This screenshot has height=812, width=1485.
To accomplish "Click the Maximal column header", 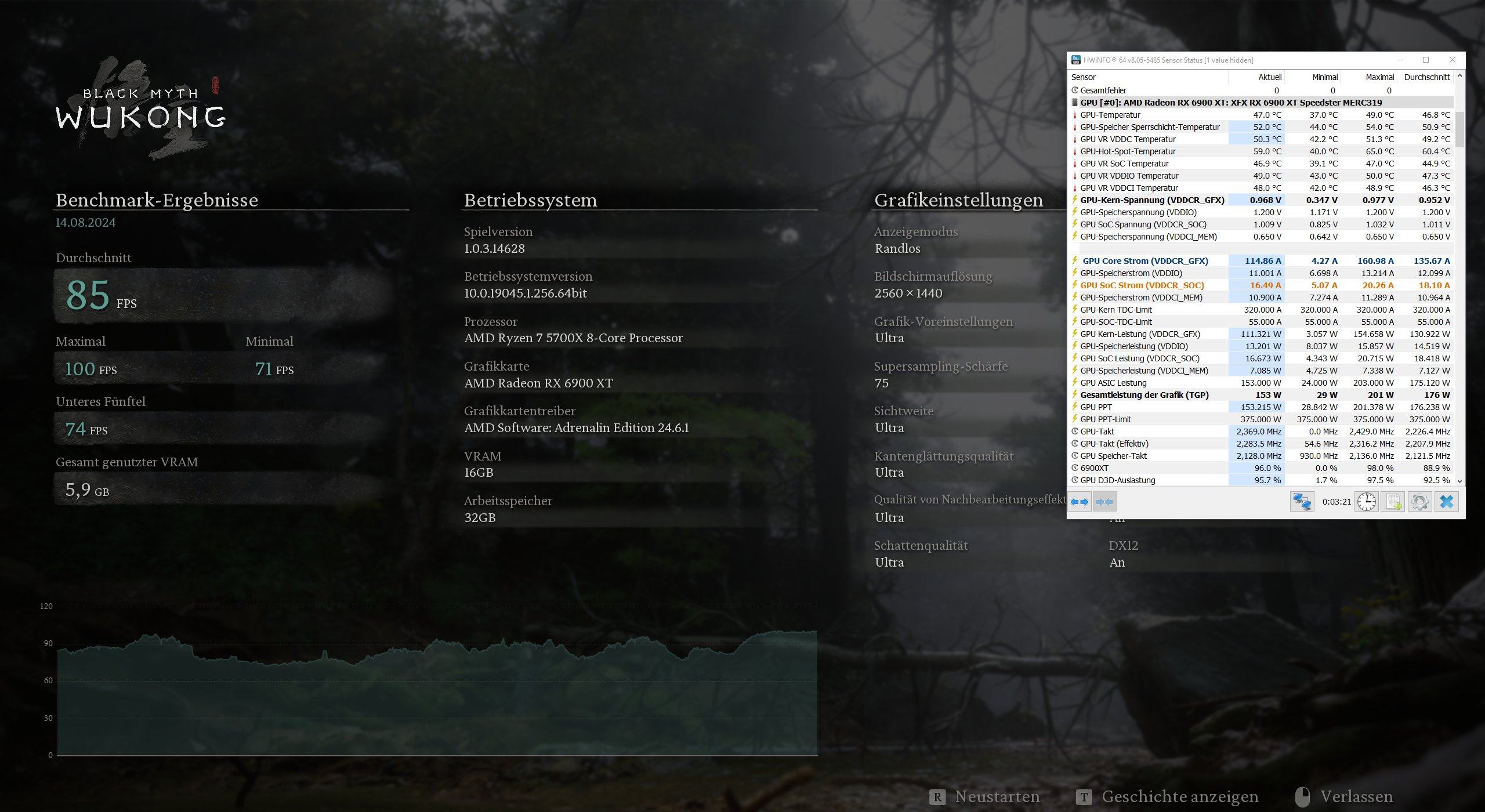I will pyautogui.click(x=1379, y=77).
